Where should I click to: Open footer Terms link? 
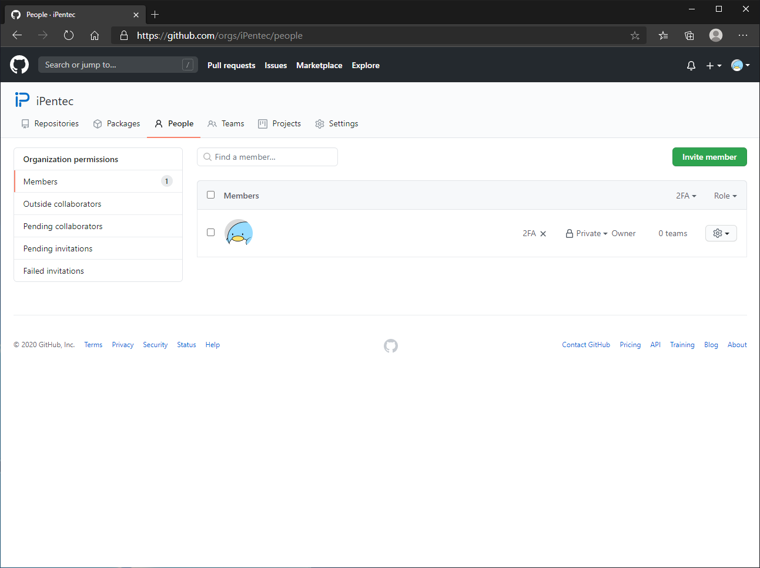[x=93, y=345]
